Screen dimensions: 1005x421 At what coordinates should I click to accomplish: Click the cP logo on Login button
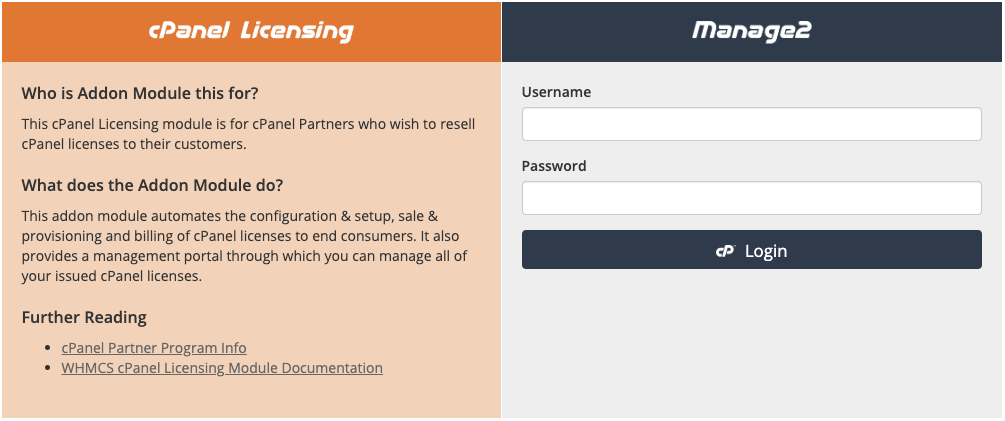(726, 251)
